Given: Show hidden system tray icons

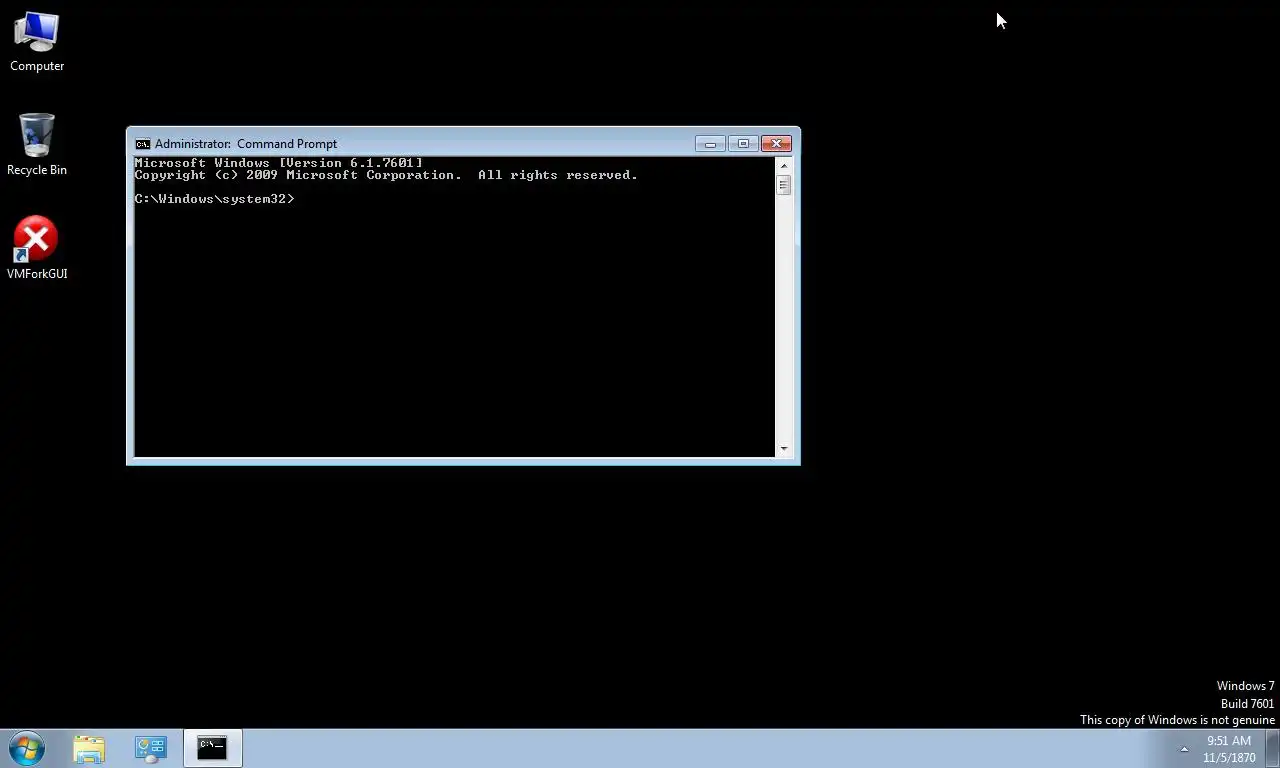Looking at the screenshot, I should (1184, 749).
